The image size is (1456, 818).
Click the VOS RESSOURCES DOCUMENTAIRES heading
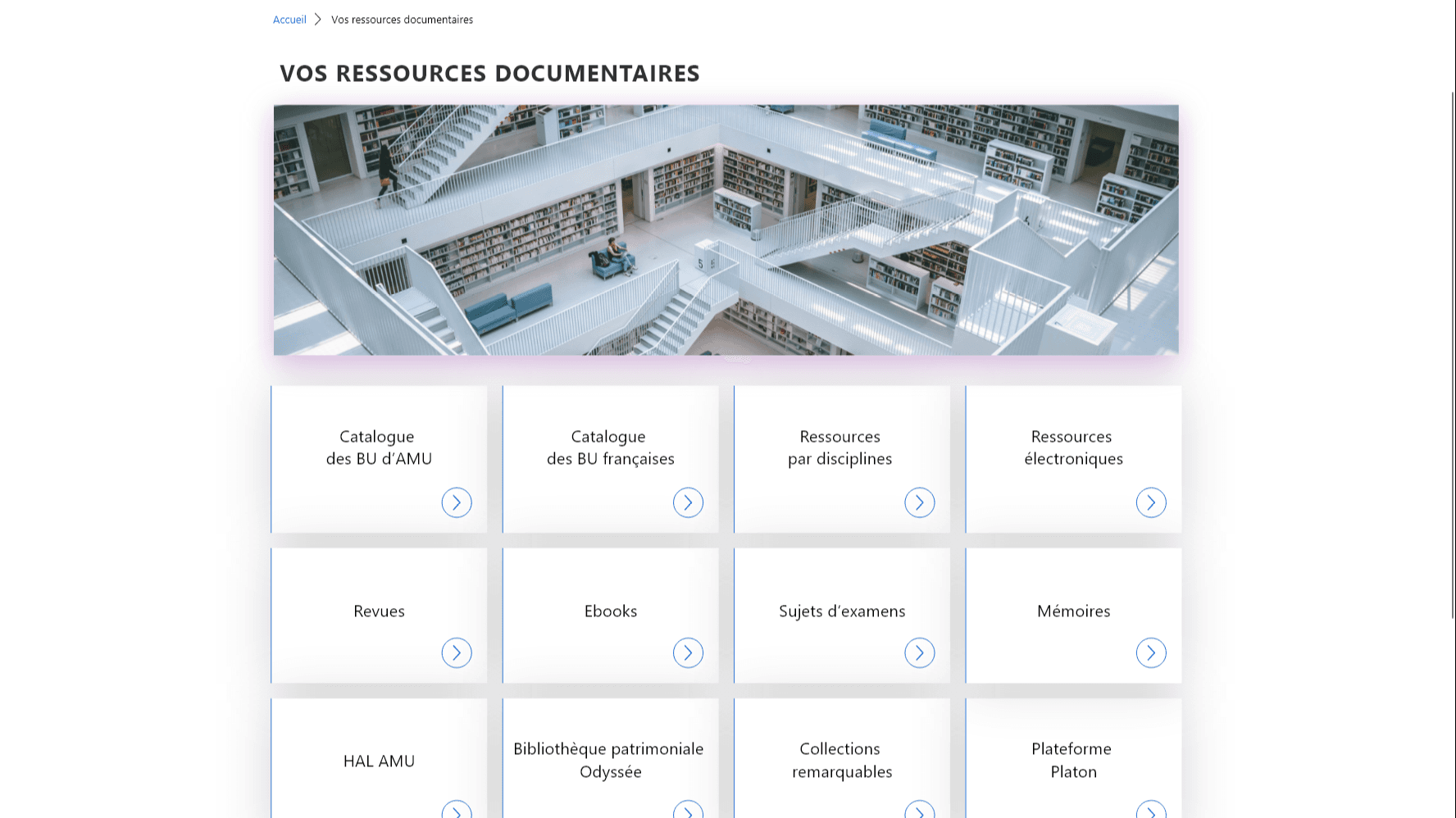tap(490, 73)
